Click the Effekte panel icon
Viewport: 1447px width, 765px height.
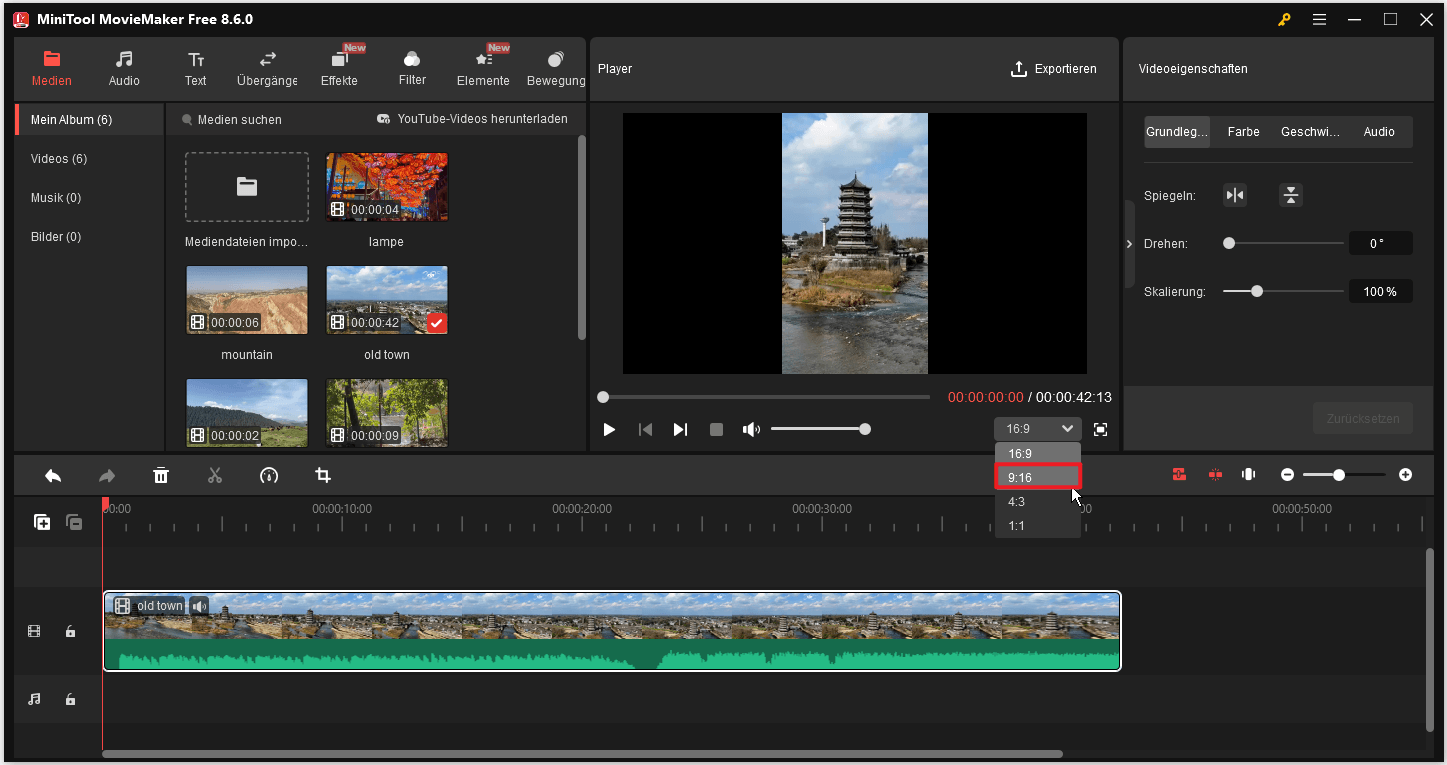click(x=339, y=67)
